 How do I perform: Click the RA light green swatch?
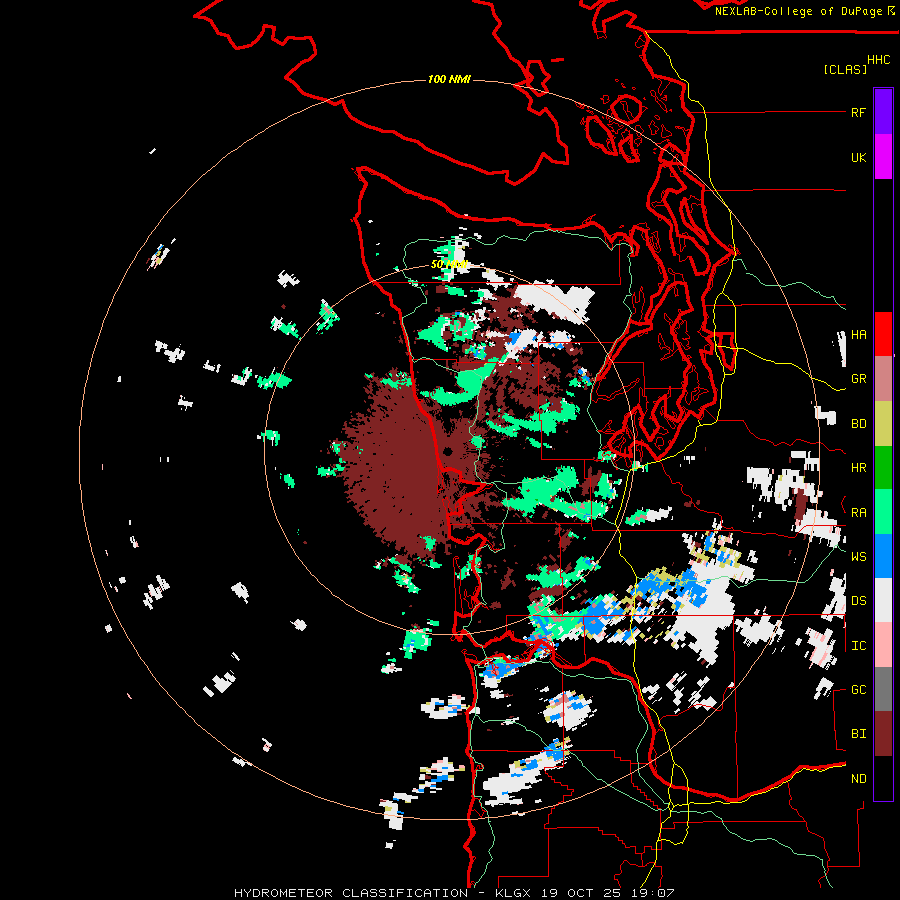tap(883, 512)
